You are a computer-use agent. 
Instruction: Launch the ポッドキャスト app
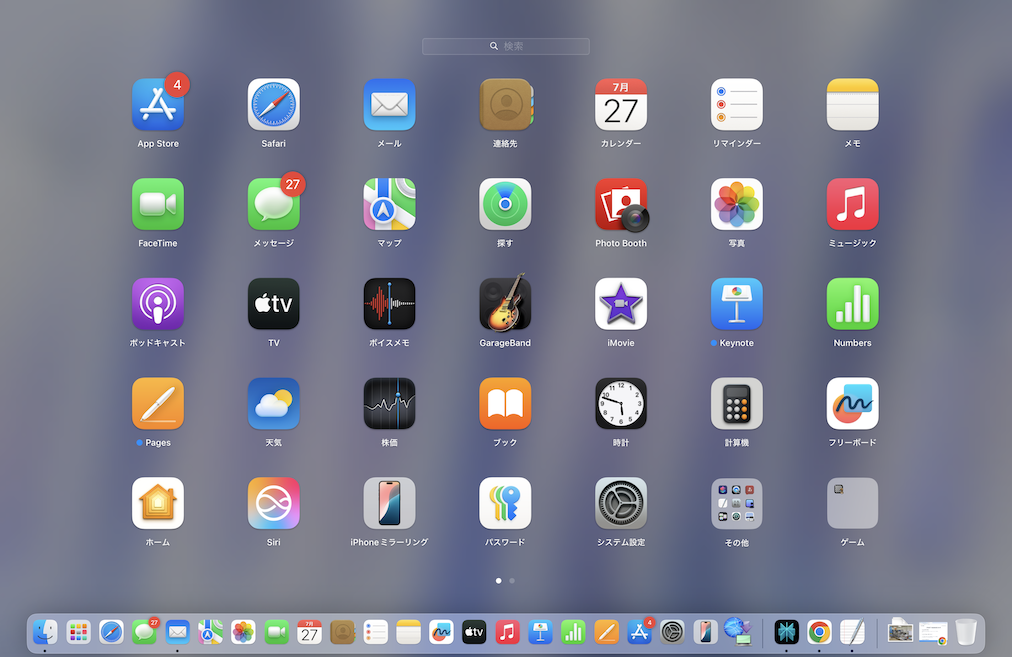click(x=157, y=304)
